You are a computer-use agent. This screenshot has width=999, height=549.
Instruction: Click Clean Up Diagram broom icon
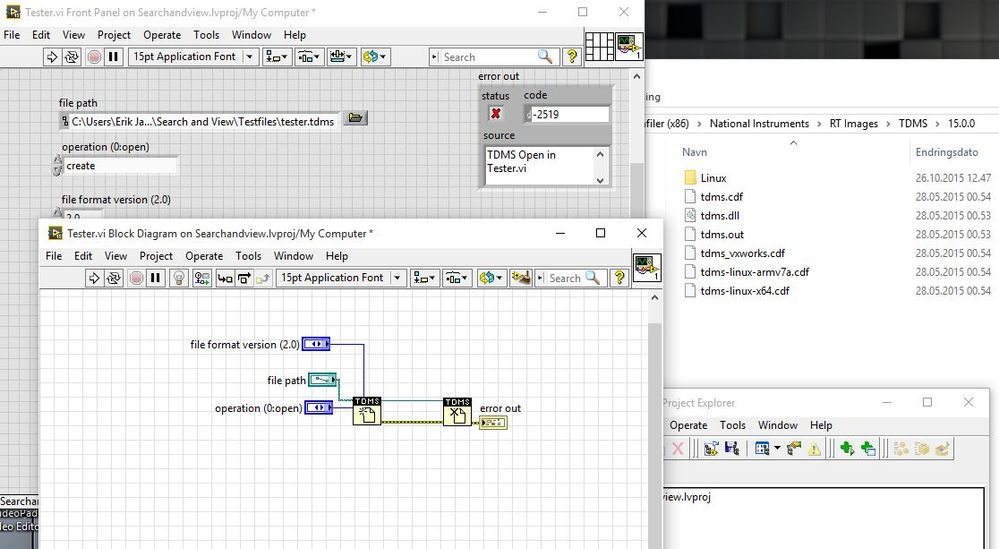521,278
